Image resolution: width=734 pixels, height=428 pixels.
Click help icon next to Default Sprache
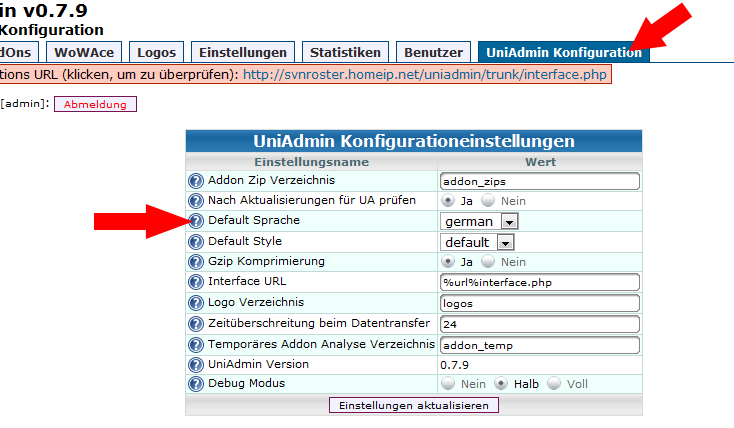tap(196, 221)
